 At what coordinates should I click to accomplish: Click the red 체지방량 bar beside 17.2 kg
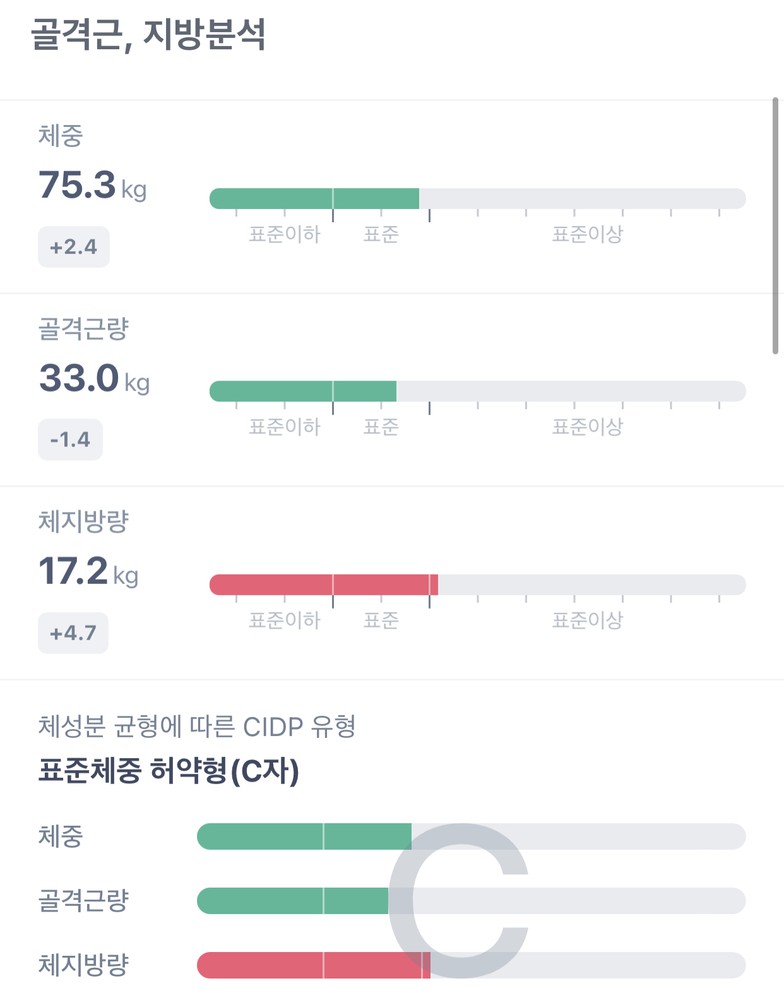point(322,584)
